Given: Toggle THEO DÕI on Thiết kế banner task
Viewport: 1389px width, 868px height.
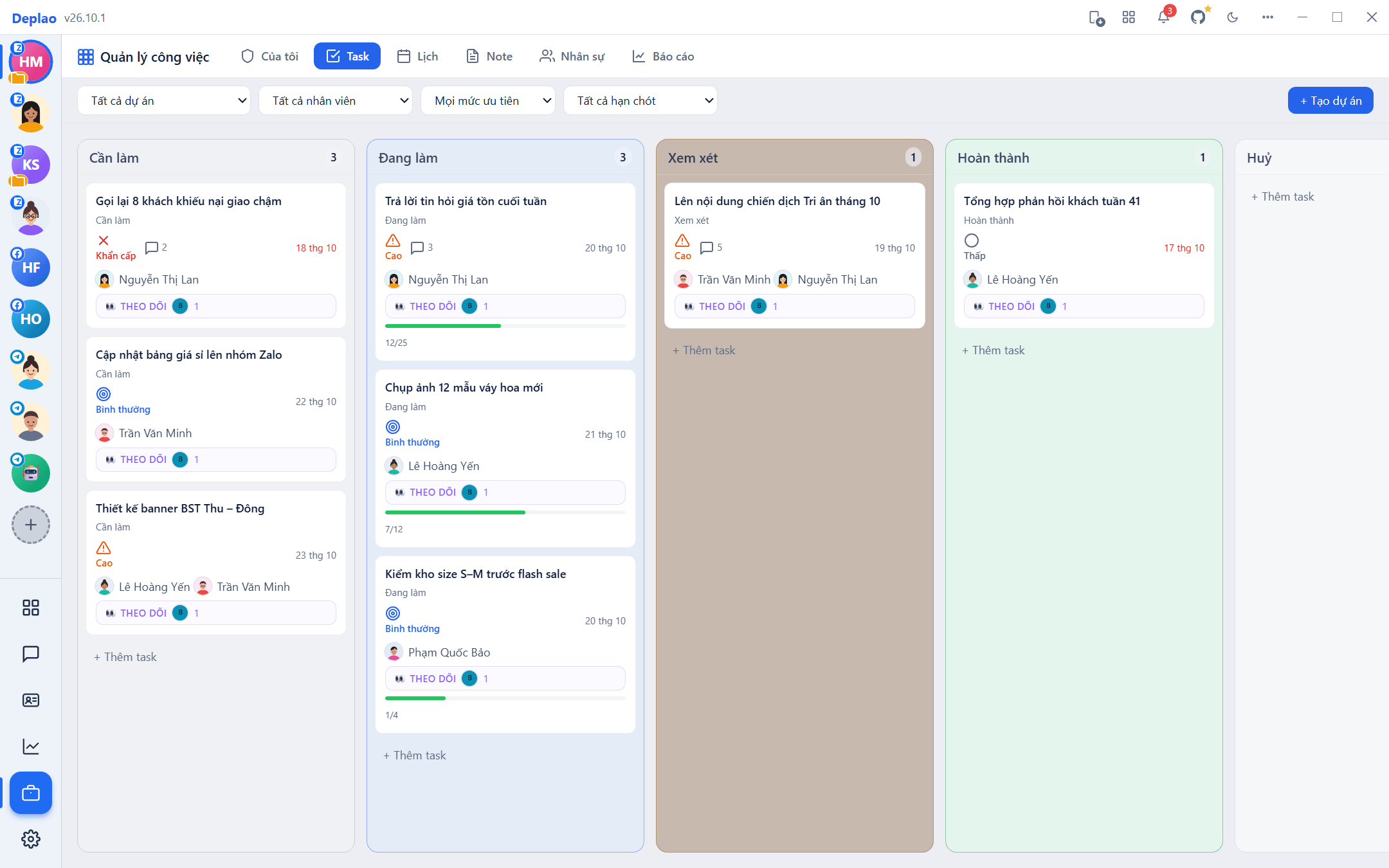Looking at the screenshot, I should pyautogui.click(x=216, y=613).
